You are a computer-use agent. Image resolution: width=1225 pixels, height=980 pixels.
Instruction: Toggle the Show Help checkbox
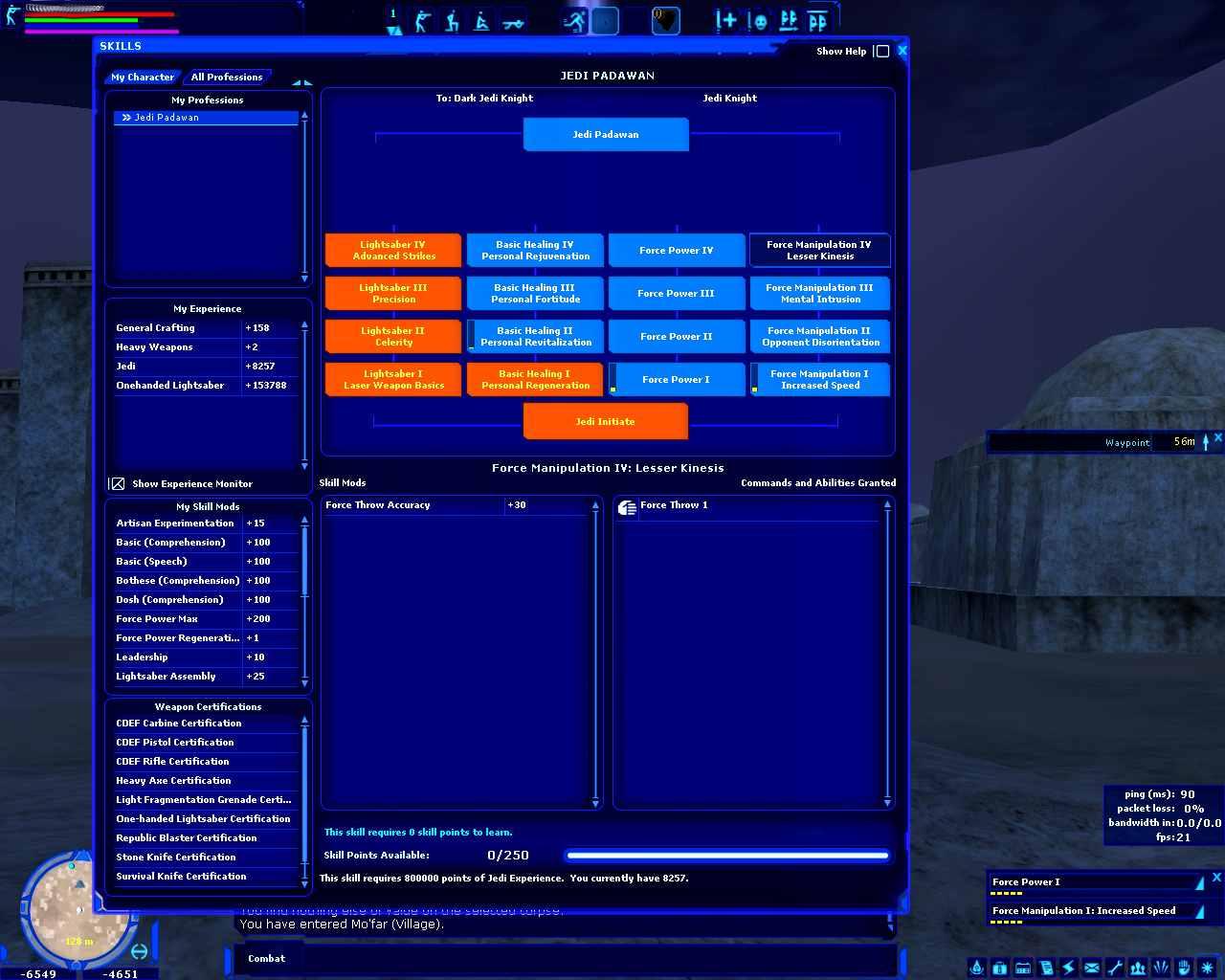tap(882, 51)
